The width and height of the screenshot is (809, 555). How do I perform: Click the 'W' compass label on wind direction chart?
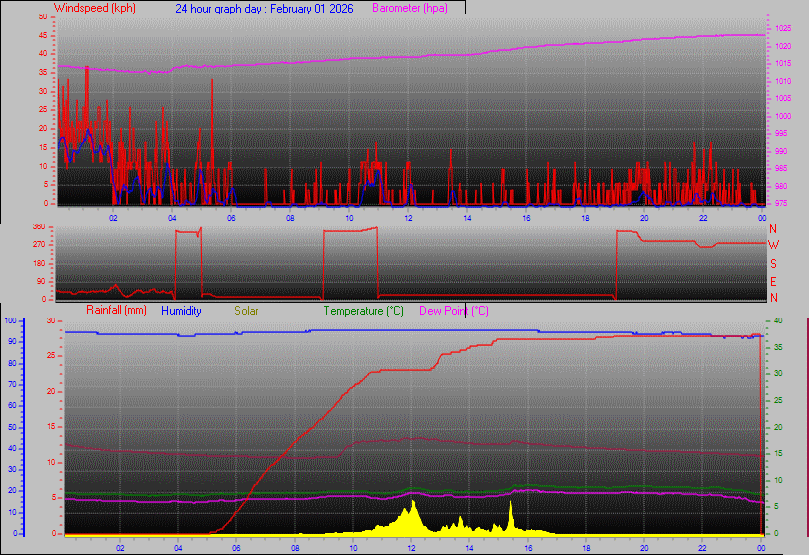[773, 245]
